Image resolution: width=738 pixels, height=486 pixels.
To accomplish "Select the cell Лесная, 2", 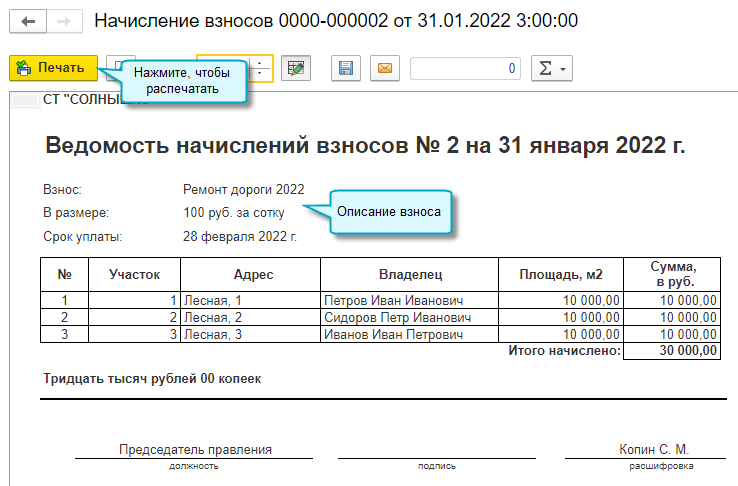I will tap(250, 317).
